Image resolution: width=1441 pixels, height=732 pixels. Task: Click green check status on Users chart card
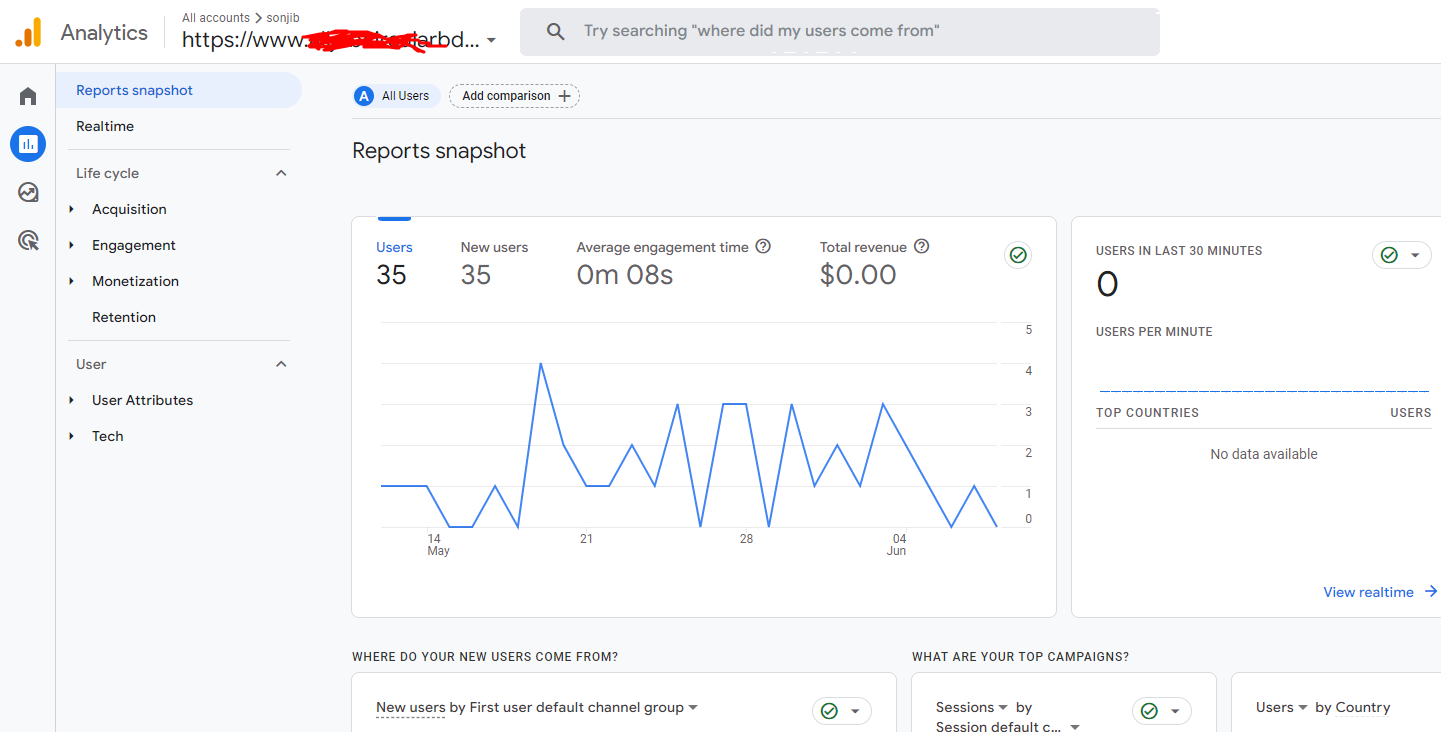pos(1018,255)
